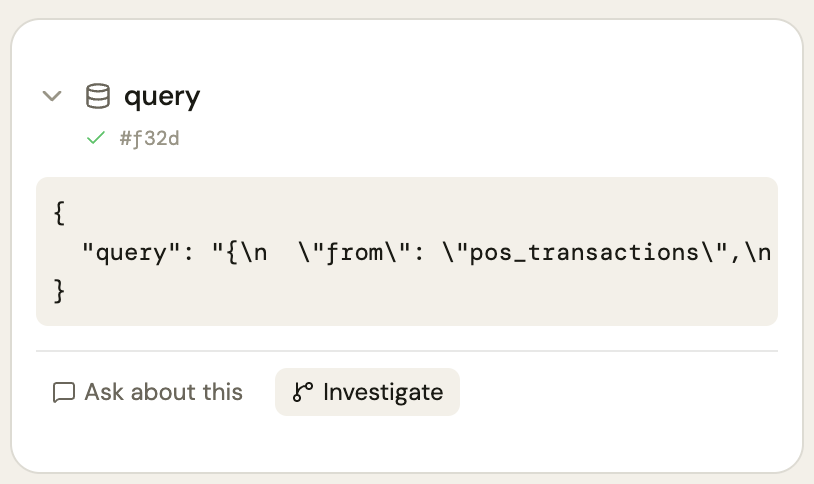The image size is (814, 484).
Task: Click the green checkmark status icon
Action: coord(96,139)
